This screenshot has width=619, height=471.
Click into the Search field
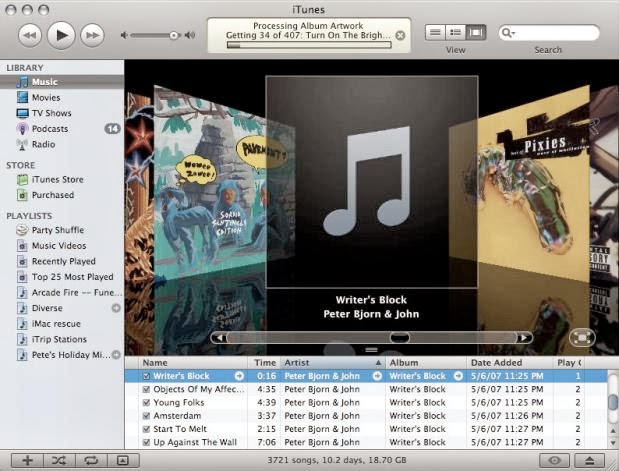point(549,33)
